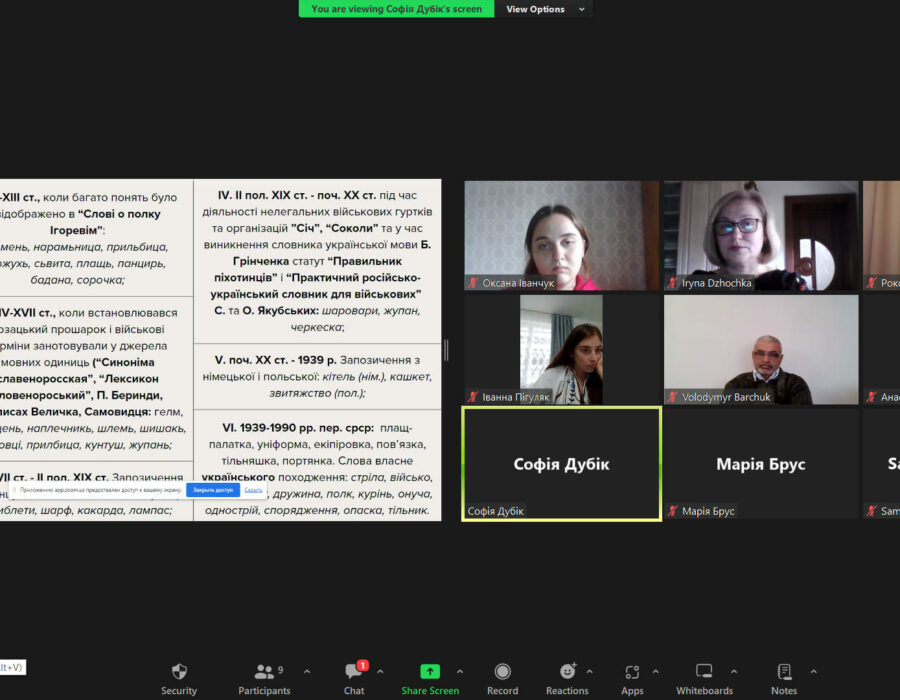The width and height of the screenshot is (900, 700).
Task: Click the blue 'Закрыть доступ' button
Action: pyautogui.click(x=212, y=490)
